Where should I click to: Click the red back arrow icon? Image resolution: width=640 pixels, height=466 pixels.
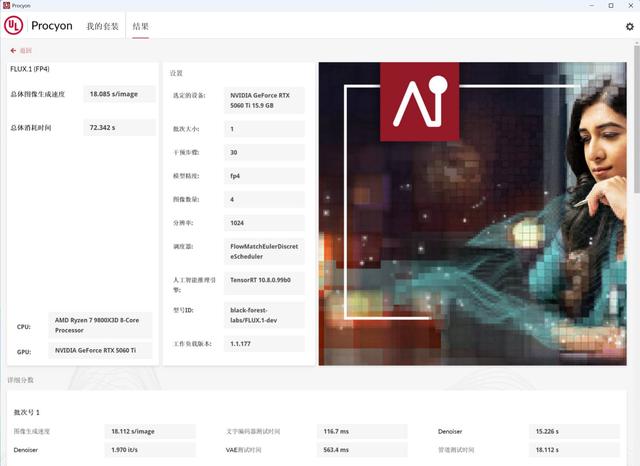(13, 51)
